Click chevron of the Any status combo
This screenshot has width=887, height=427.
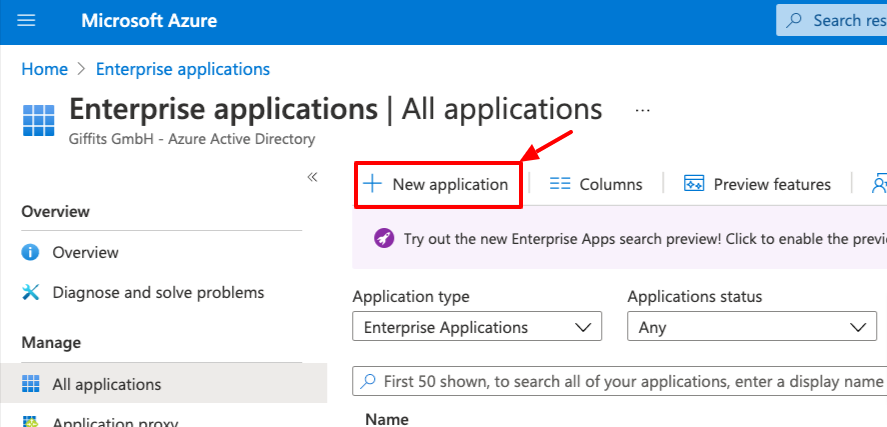859,327
